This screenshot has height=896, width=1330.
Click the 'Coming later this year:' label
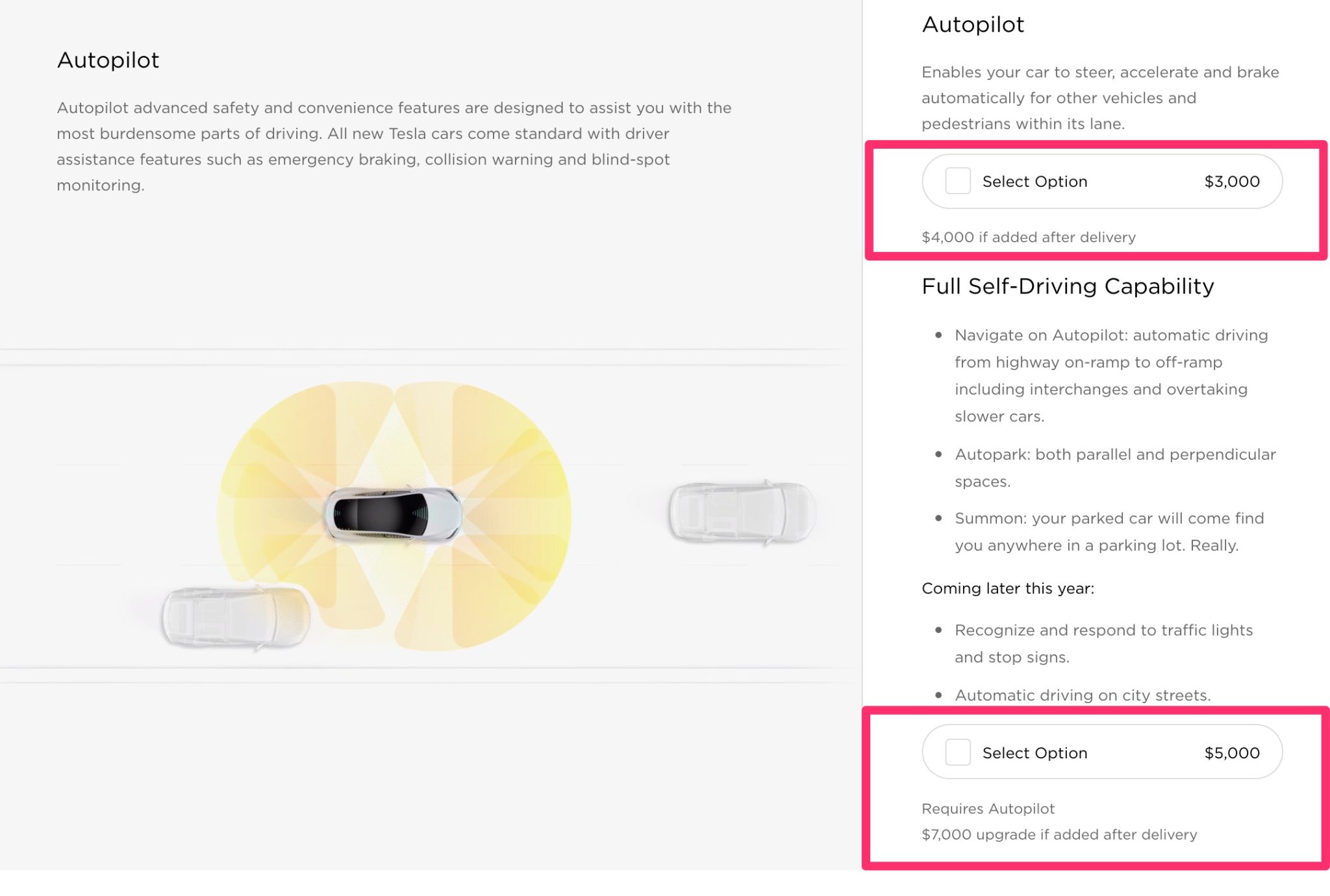coord(1007,588)
